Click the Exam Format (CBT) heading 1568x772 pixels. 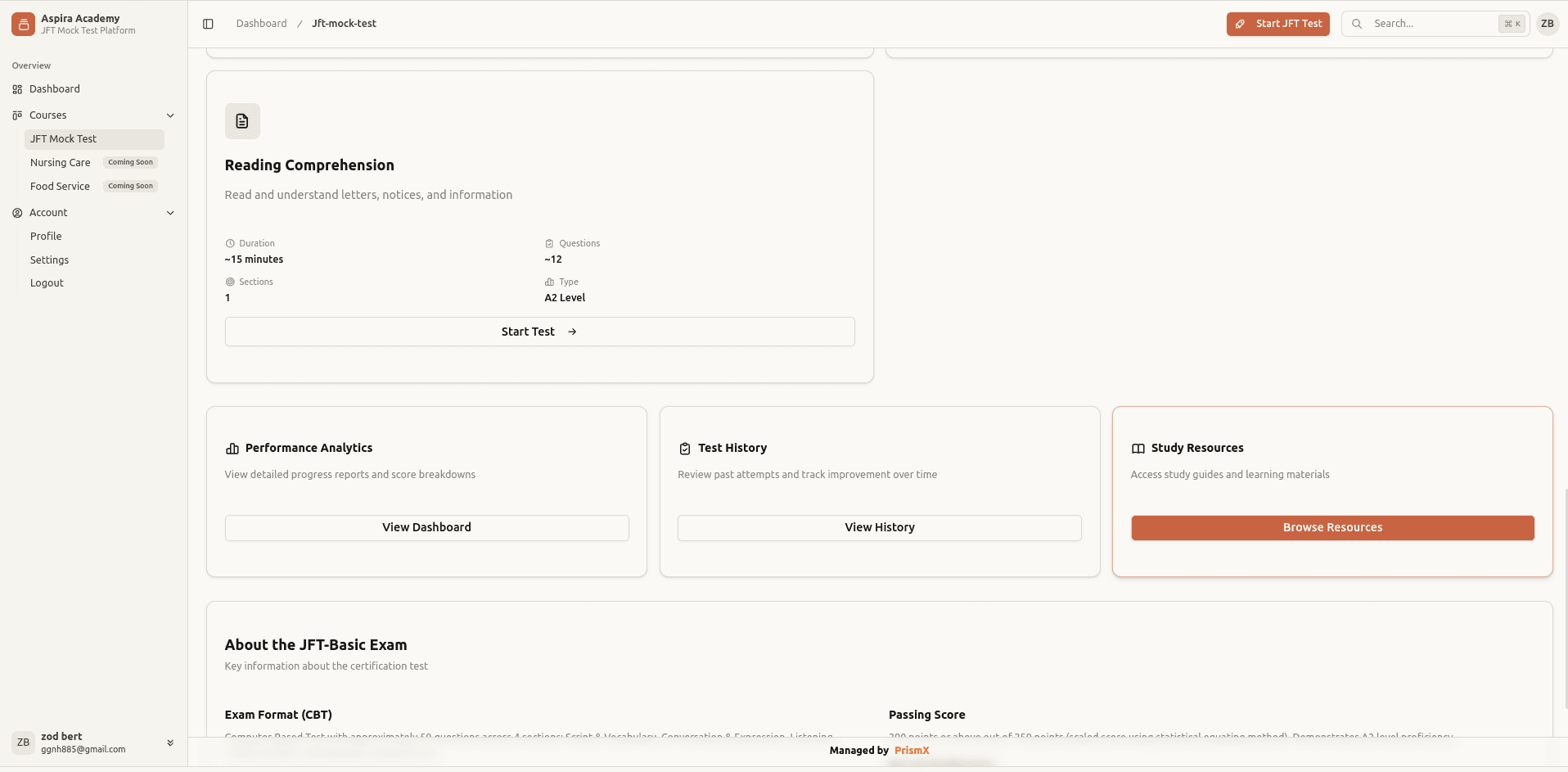(x=278, y=716)
